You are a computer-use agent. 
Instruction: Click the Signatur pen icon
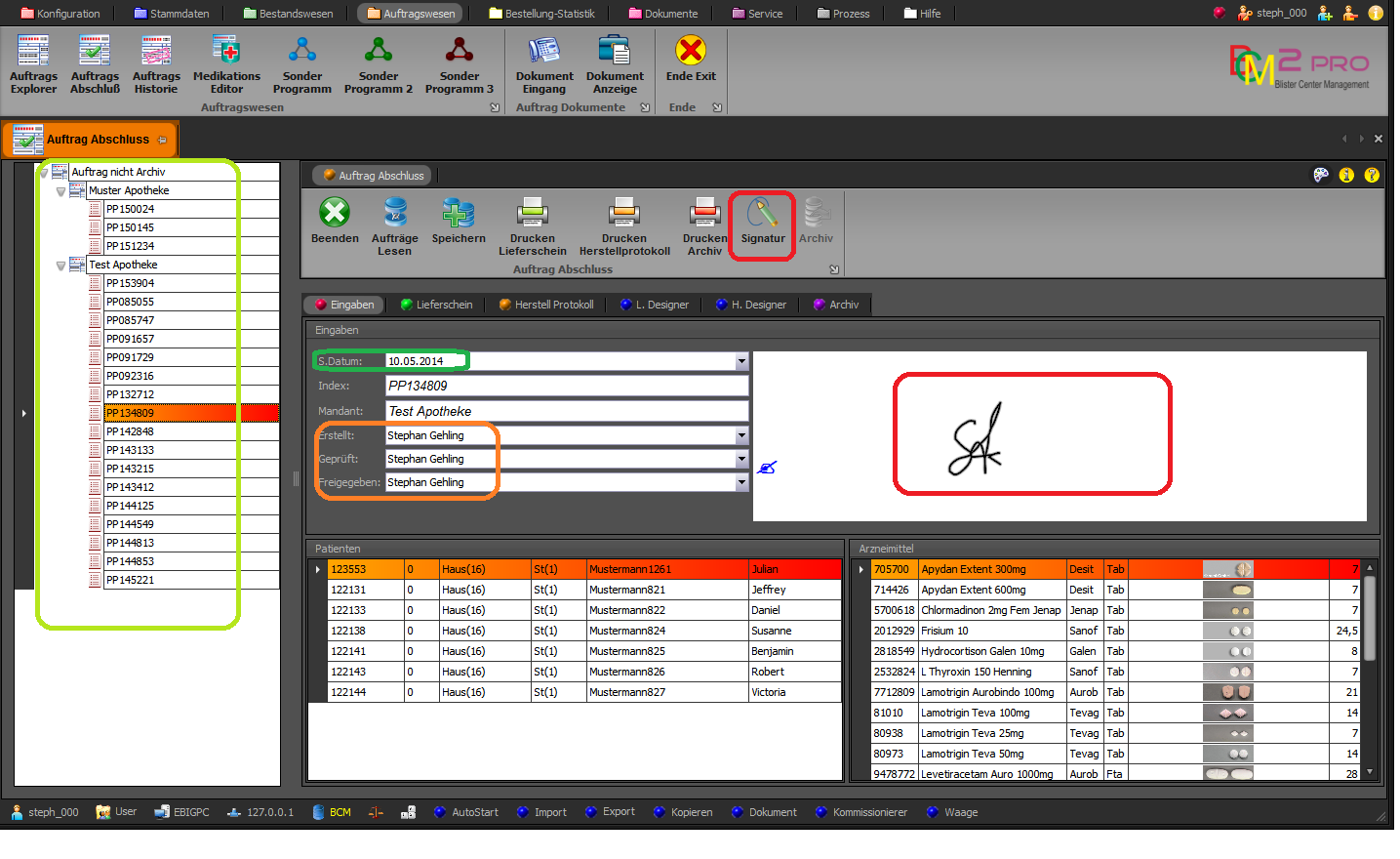coord(762,214)
